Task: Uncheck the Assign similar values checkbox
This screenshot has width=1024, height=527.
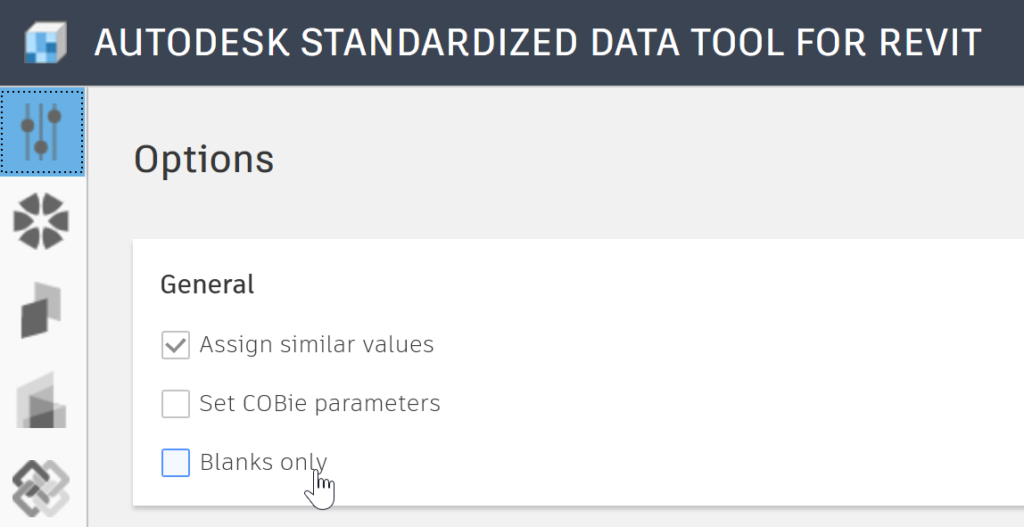Action: click(176, 345)
